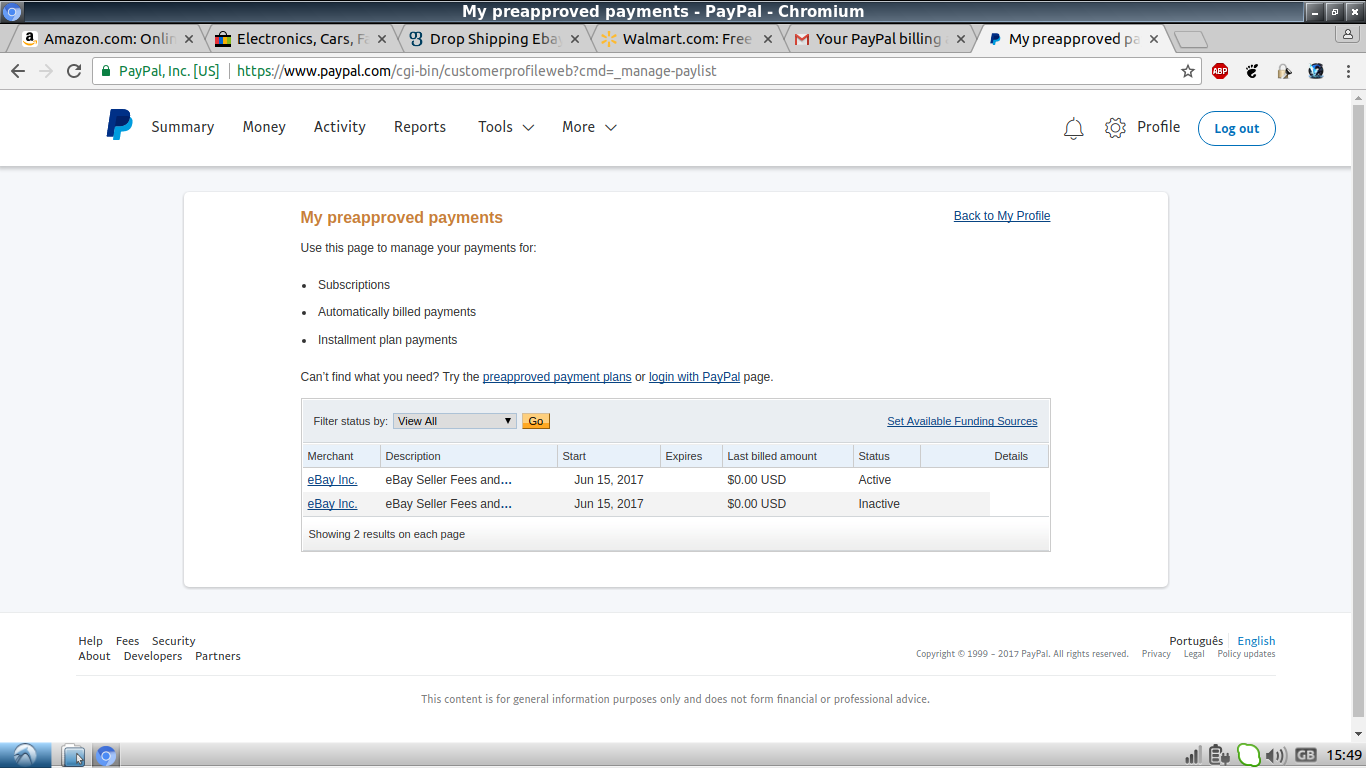Click the GB keyboard layout indicator

click(1306, 755)
